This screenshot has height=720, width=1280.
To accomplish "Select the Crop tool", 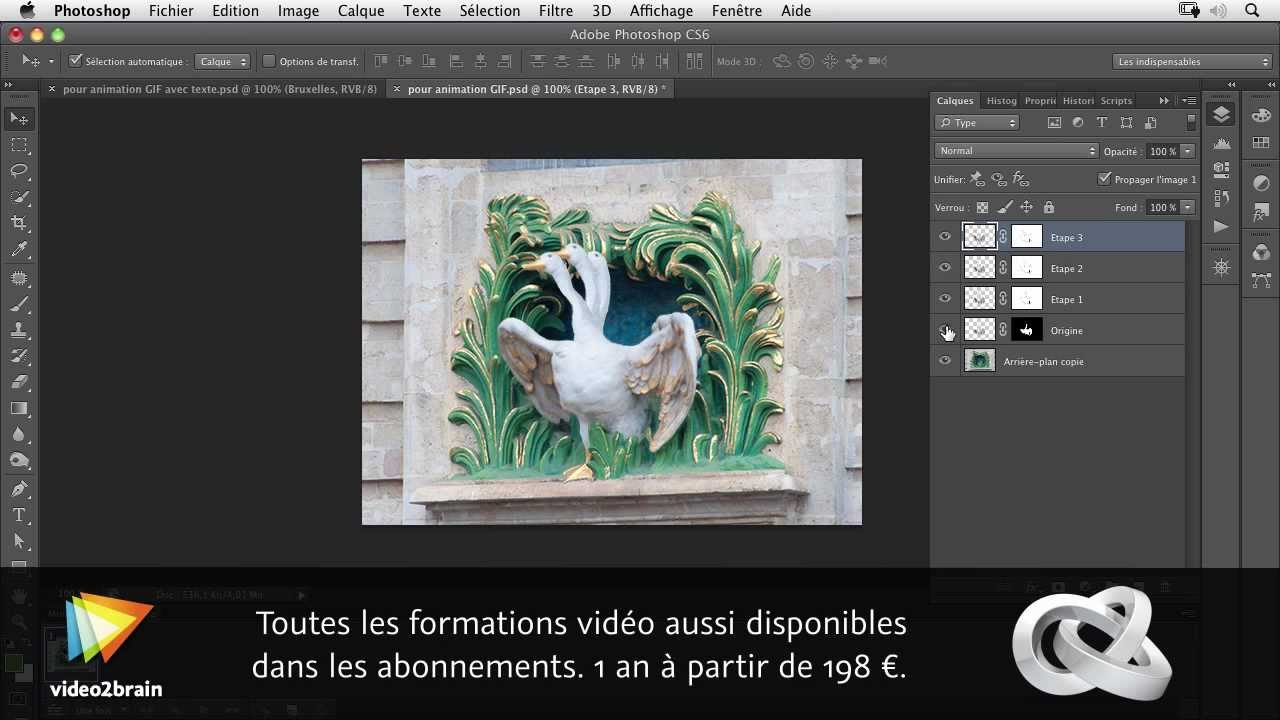I will point(19,223).
